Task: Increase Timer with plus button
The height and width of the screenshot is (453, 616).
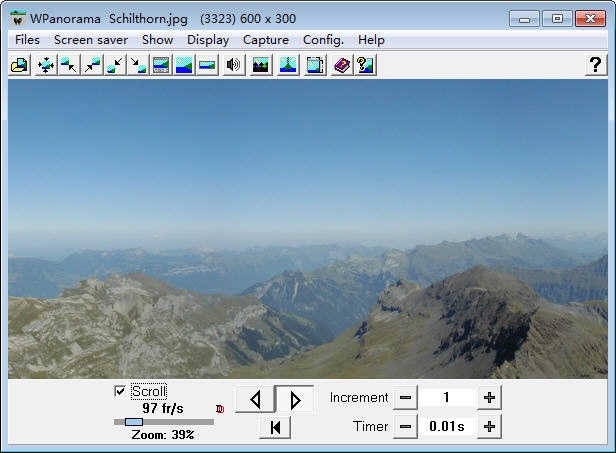Action: [x=489, y=426]
